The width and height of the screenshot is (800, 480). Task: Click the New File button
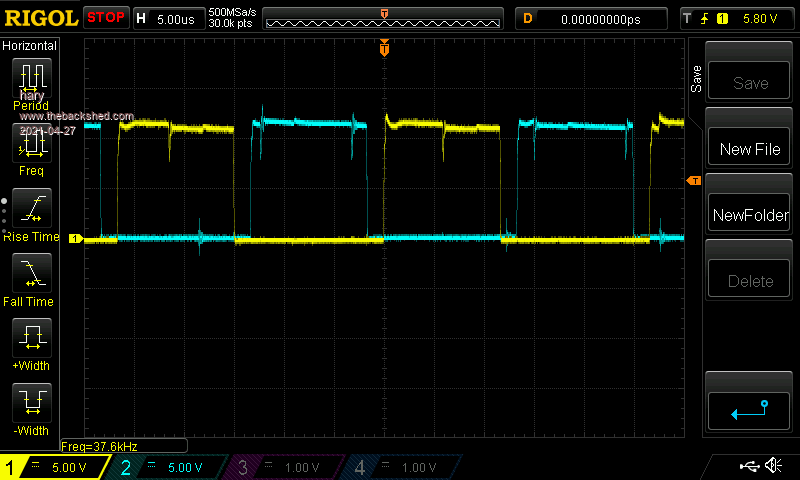click(x=749, y=149)
